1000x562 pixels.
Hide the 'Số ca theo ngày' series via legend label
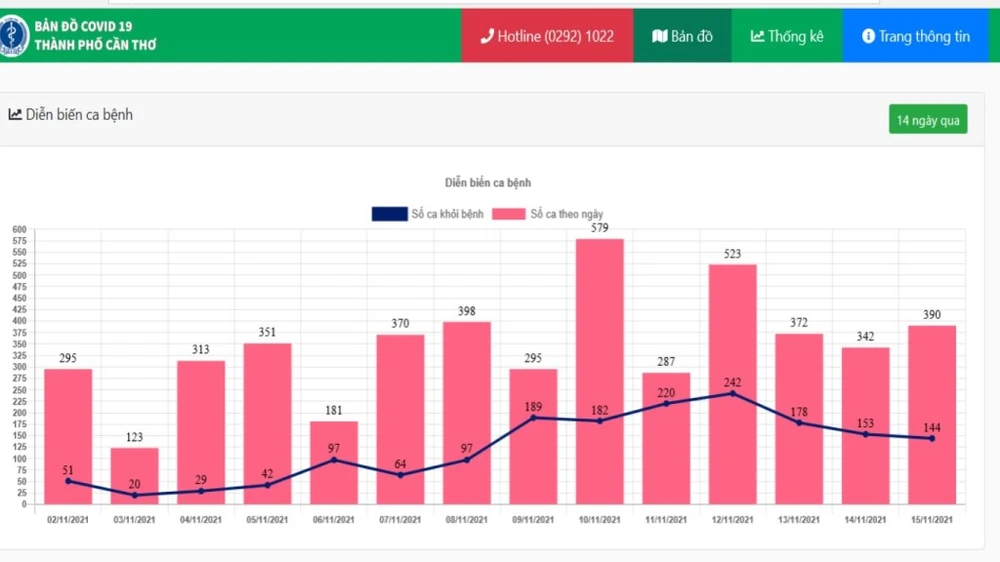(566, 214)
